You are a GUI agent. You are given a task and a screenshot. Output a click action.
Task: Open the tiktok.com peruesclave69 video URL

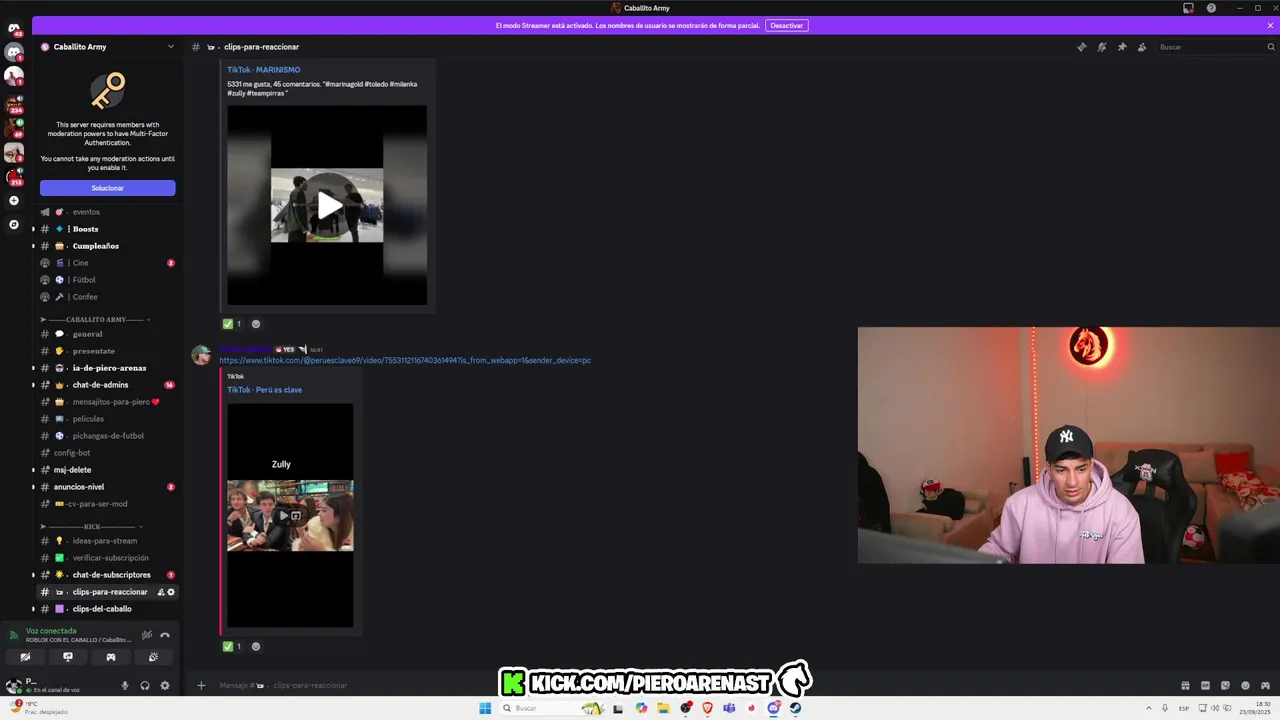pos(405,360)
